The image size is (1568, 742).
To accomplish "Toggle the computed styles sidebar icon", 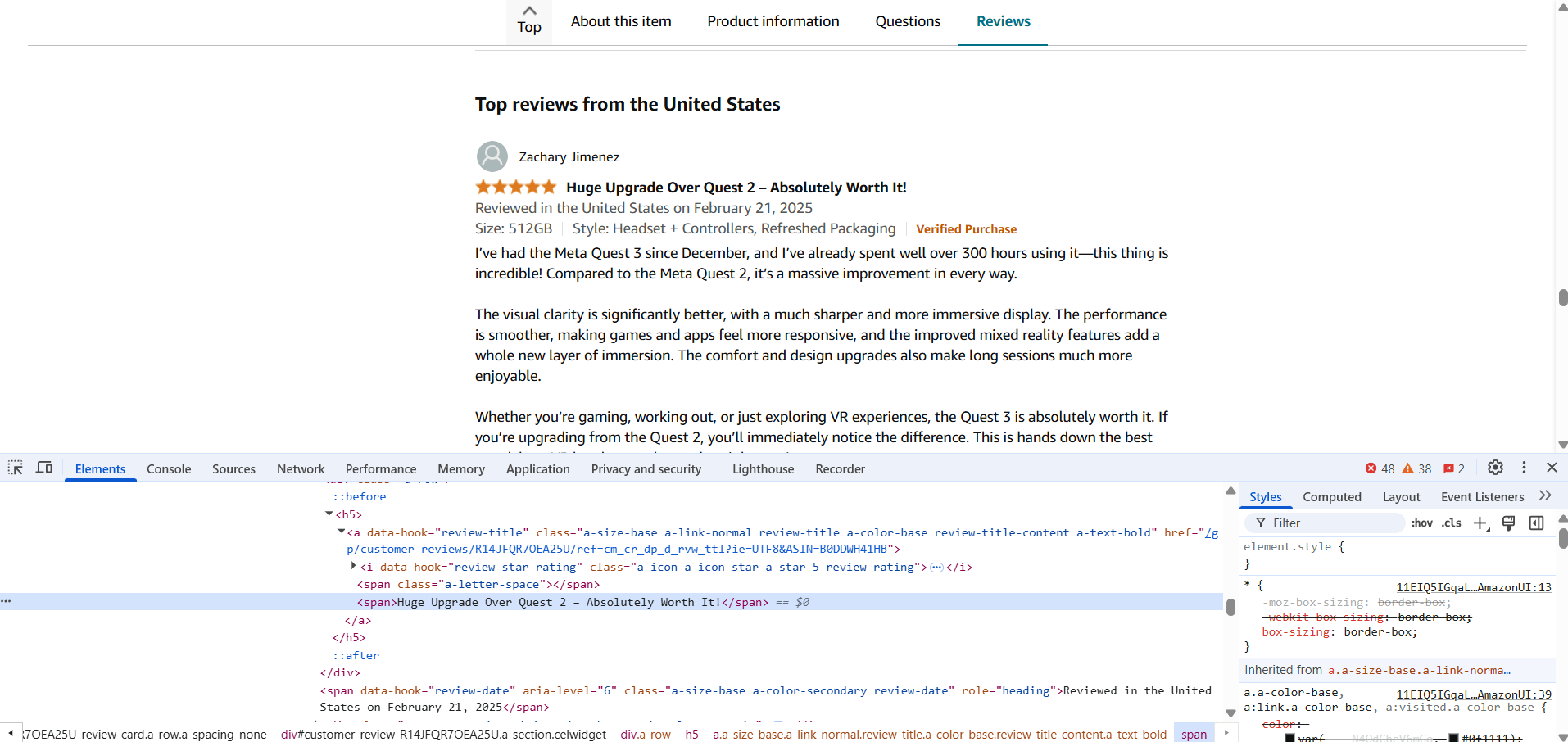I will click(x=1537, y=523).
